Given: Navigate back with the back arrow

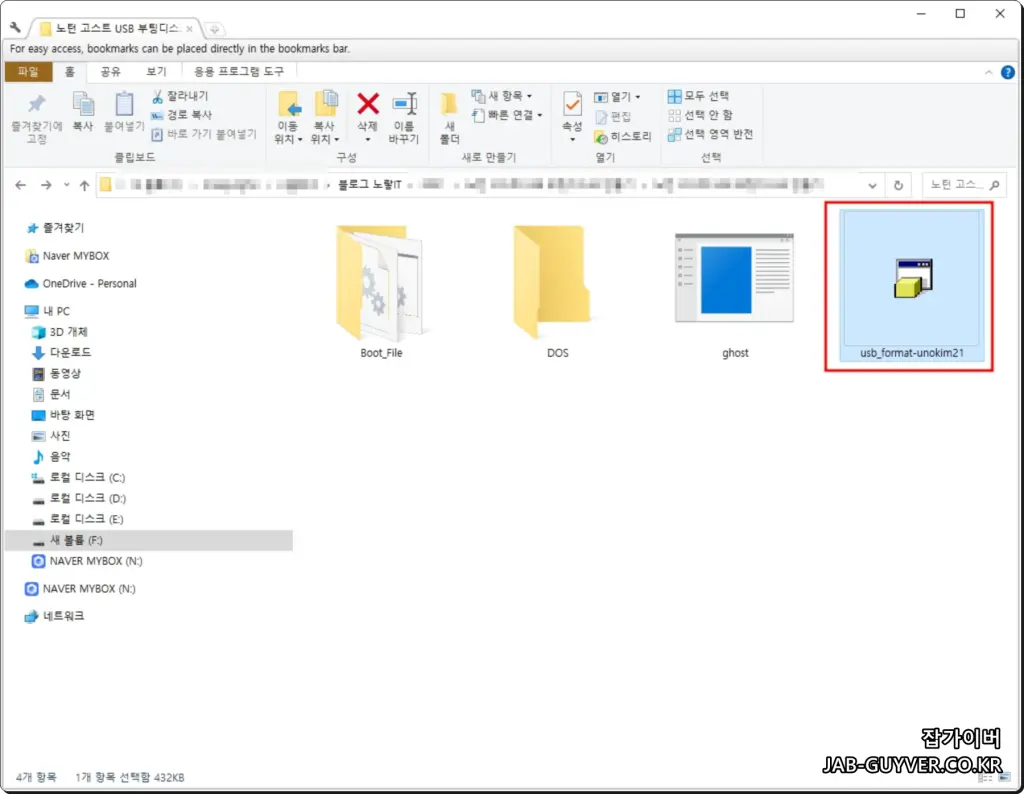Looking at the screenshot, I should [20, 185].
